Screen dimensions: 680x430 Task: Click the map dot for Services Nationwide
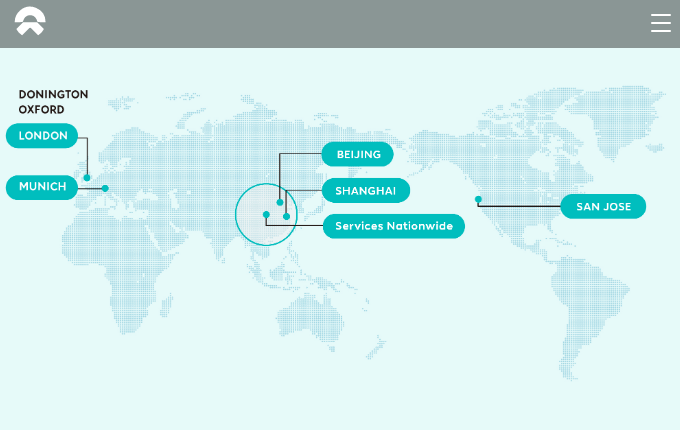click(x=266, y=215)
